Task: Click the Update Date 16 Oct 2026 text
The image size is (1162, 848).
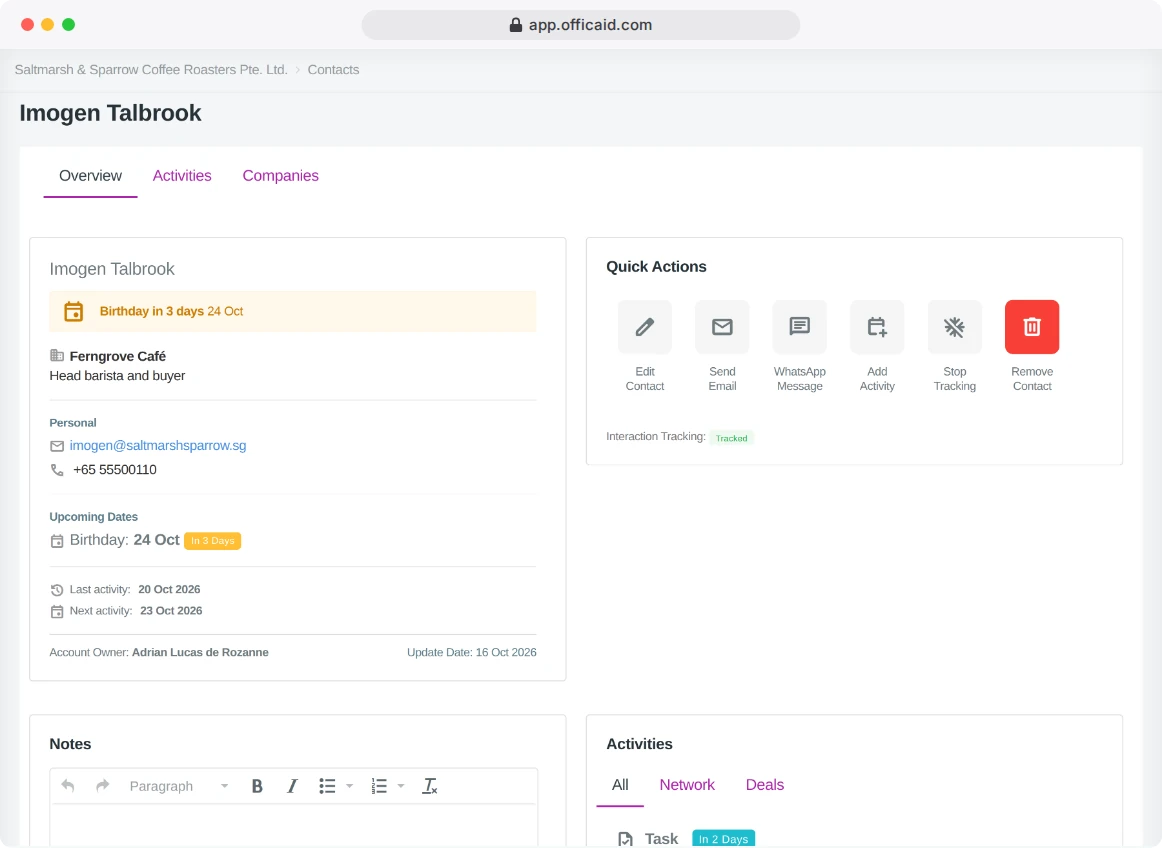Action: pos(471,652)
